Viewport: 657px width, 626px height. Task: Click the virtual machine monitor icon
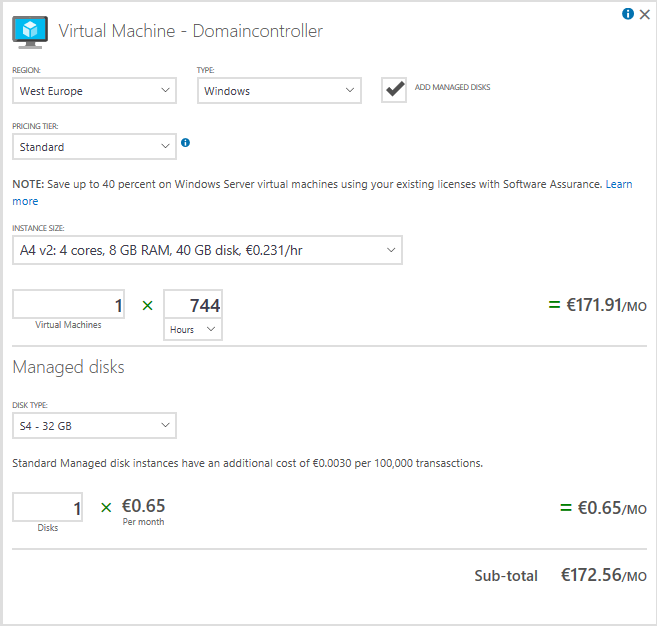[30, 32]
